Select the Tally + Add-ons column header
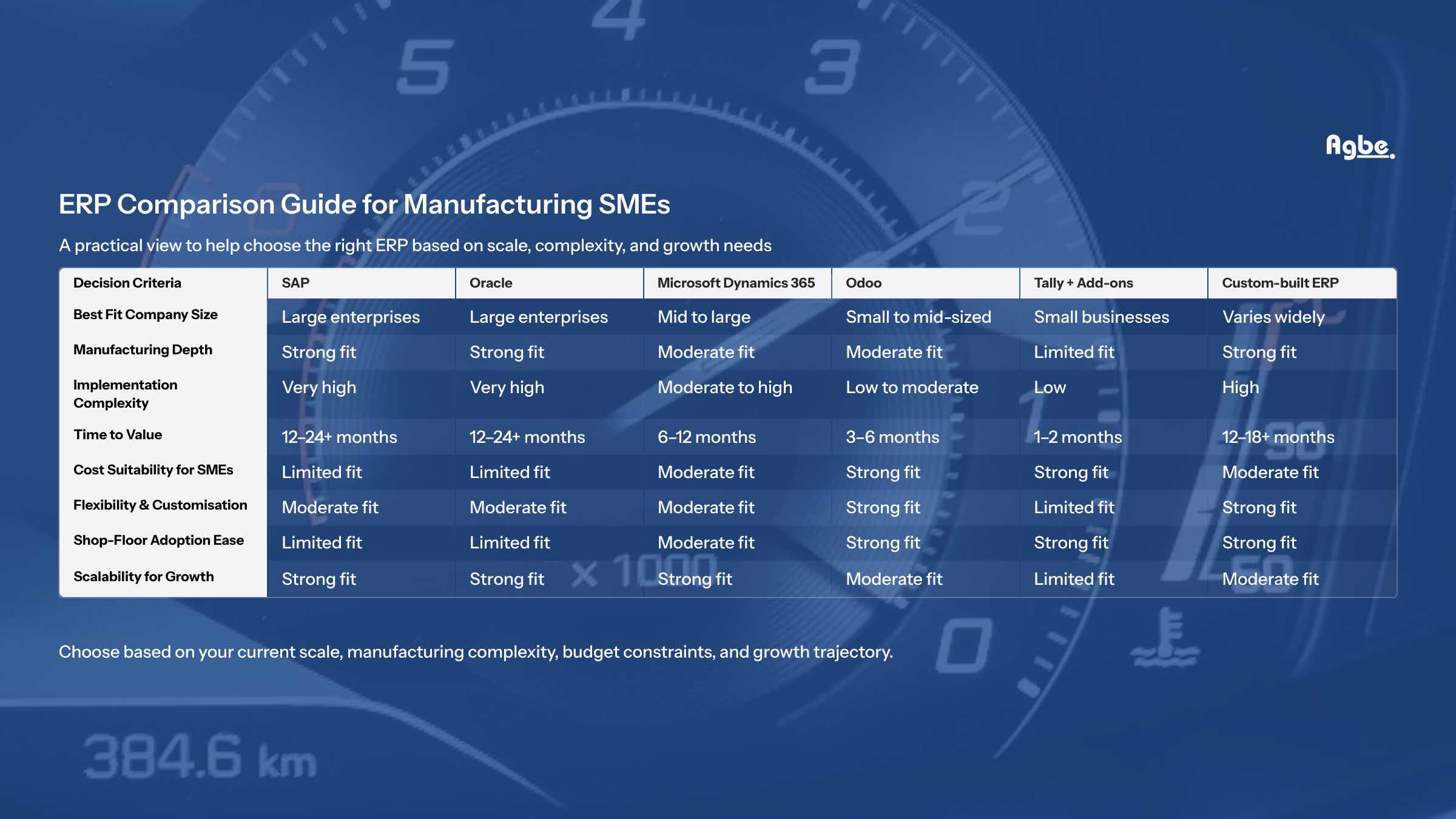 (x=1083, y=282)
